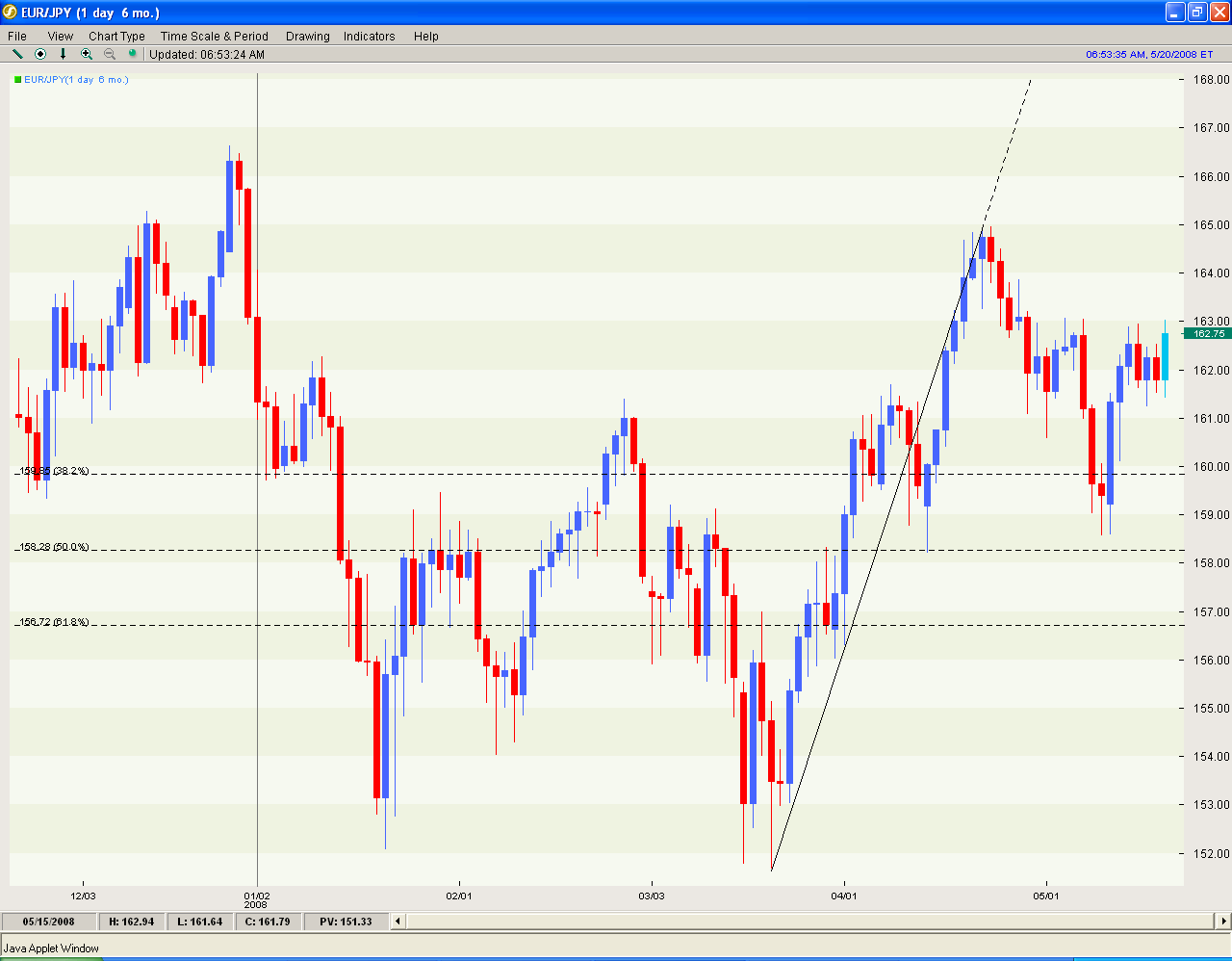
Task: Click the app logo in the title bar
Action: click(12, 13)
